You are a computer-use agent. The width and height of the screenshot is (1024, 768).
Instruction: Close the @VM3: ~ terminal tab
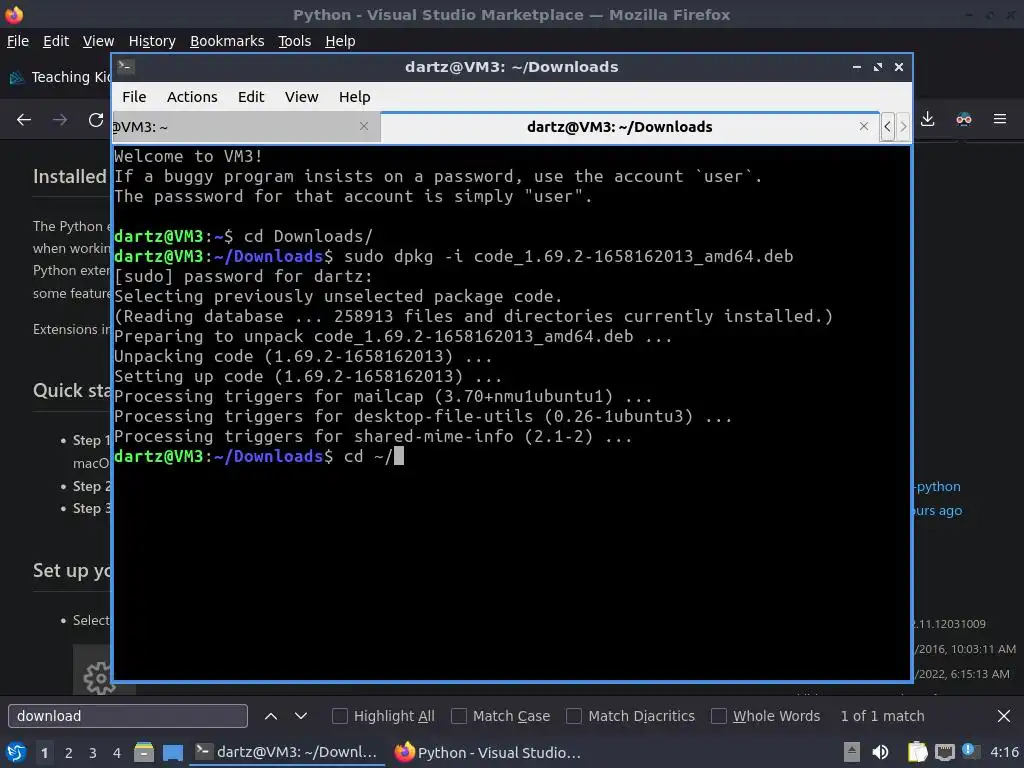click(x=364, y=126)
